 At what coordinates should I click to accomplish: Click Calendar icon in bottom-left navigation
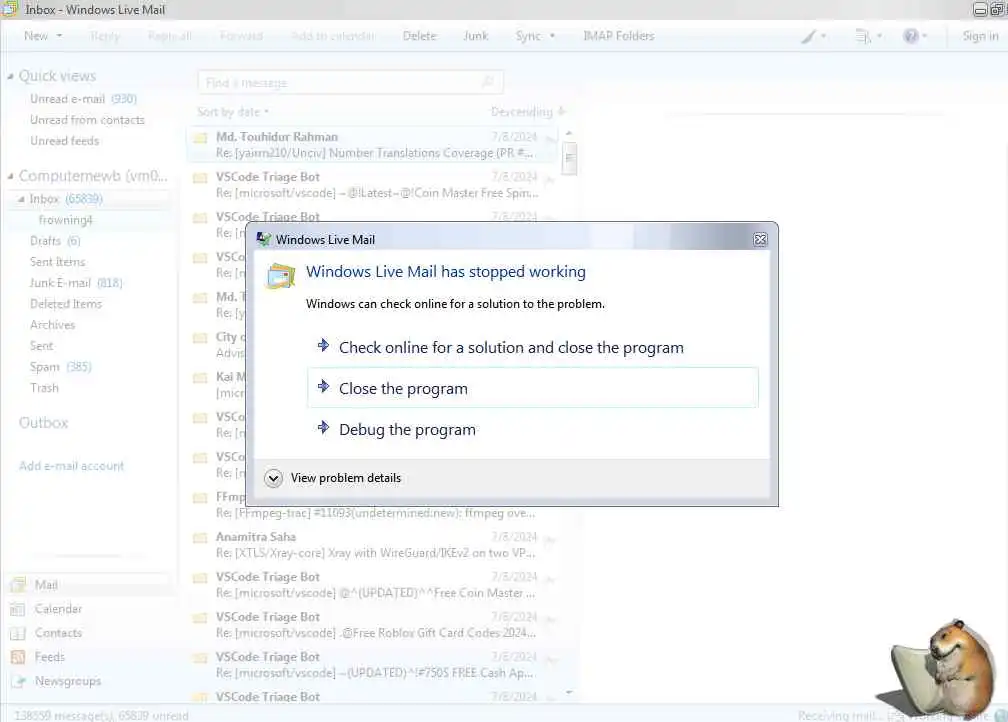coord(18,609)
